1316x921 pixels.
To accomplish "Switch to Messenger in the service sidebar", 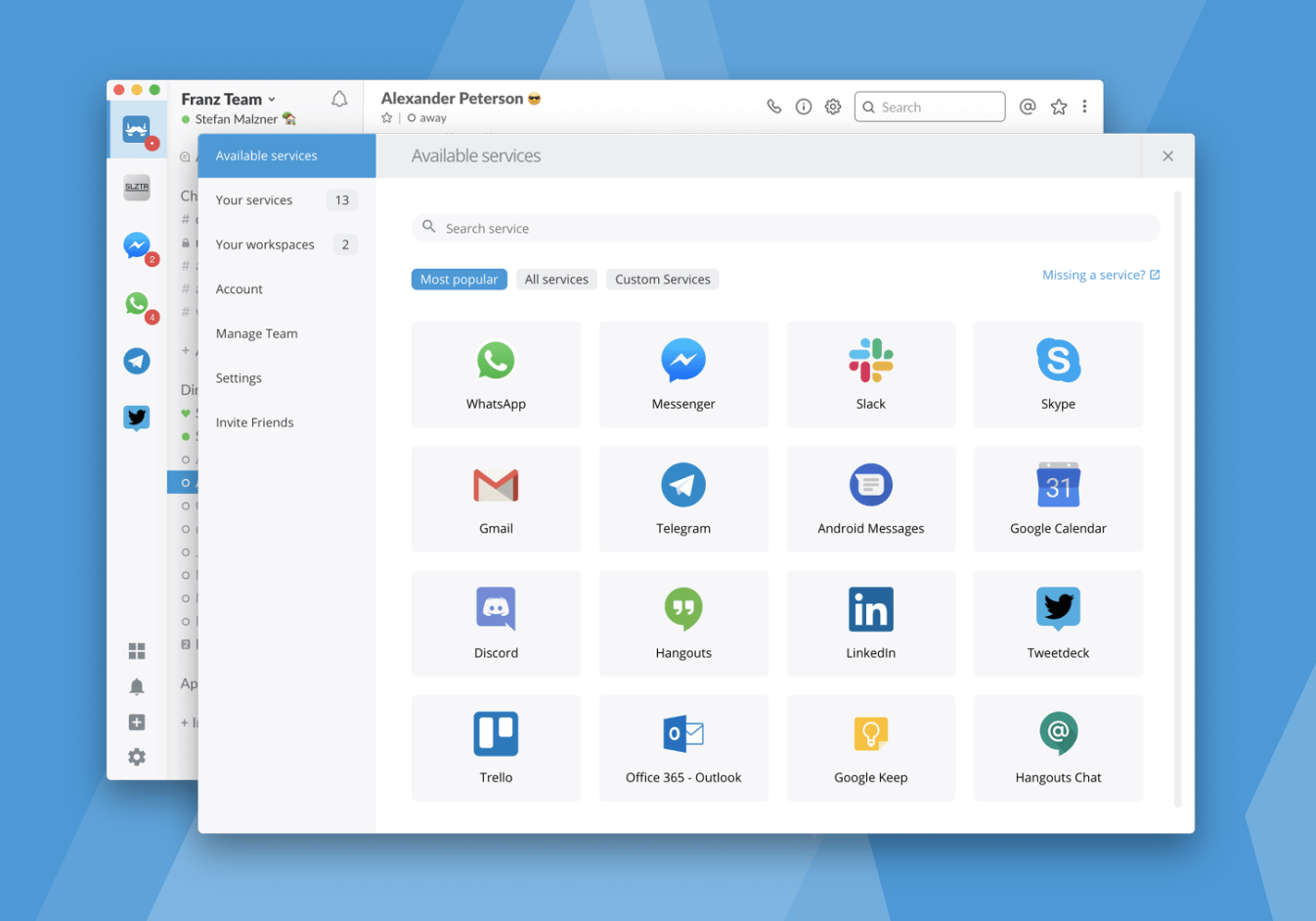I will click(137, 245).
